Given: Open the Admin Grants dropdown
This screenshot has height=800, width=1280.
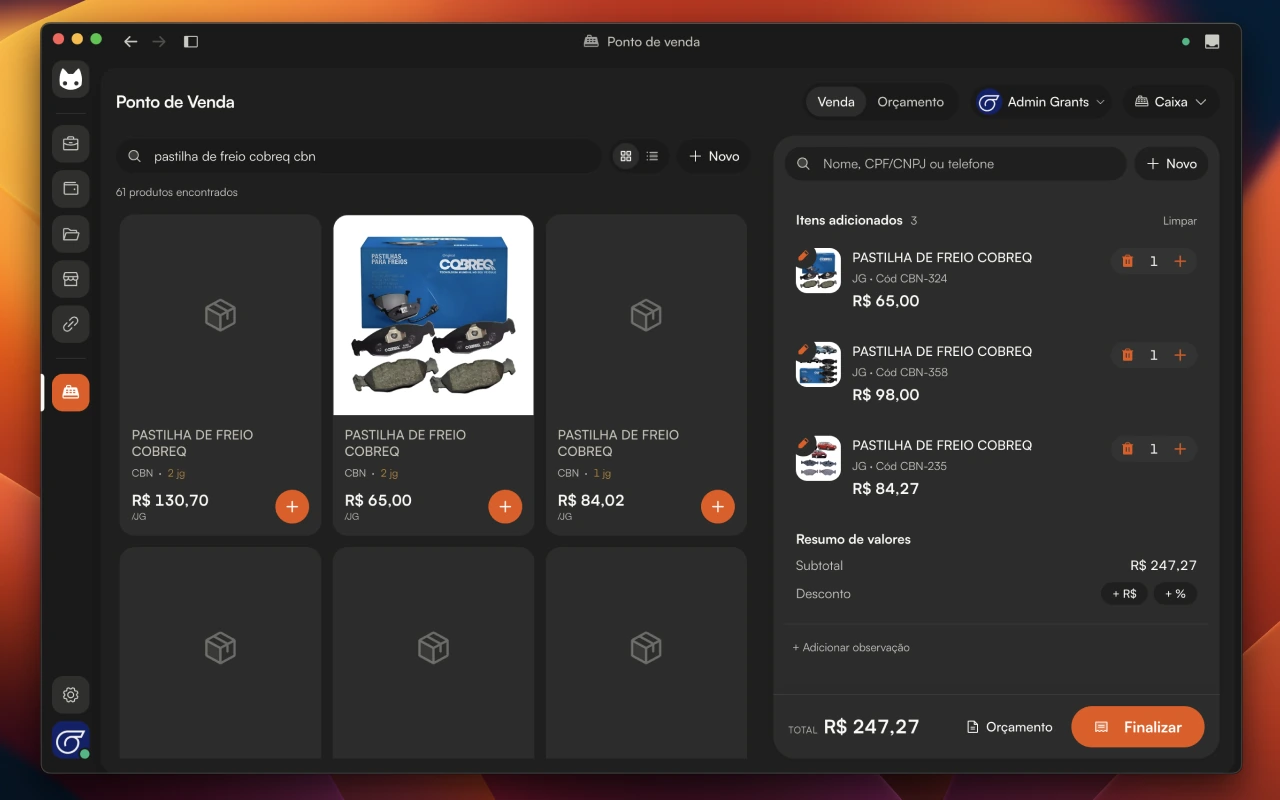Looking at the screenshot, I should tap(1041, 102).
